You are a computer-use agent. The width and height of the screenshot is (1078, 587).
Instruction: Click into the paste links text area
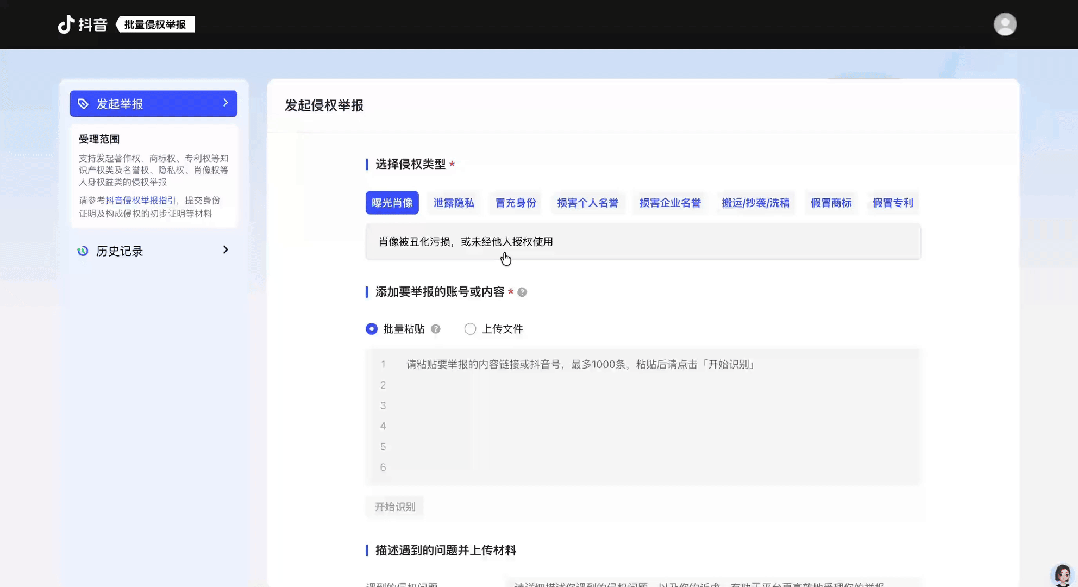(x=642, y=415)
